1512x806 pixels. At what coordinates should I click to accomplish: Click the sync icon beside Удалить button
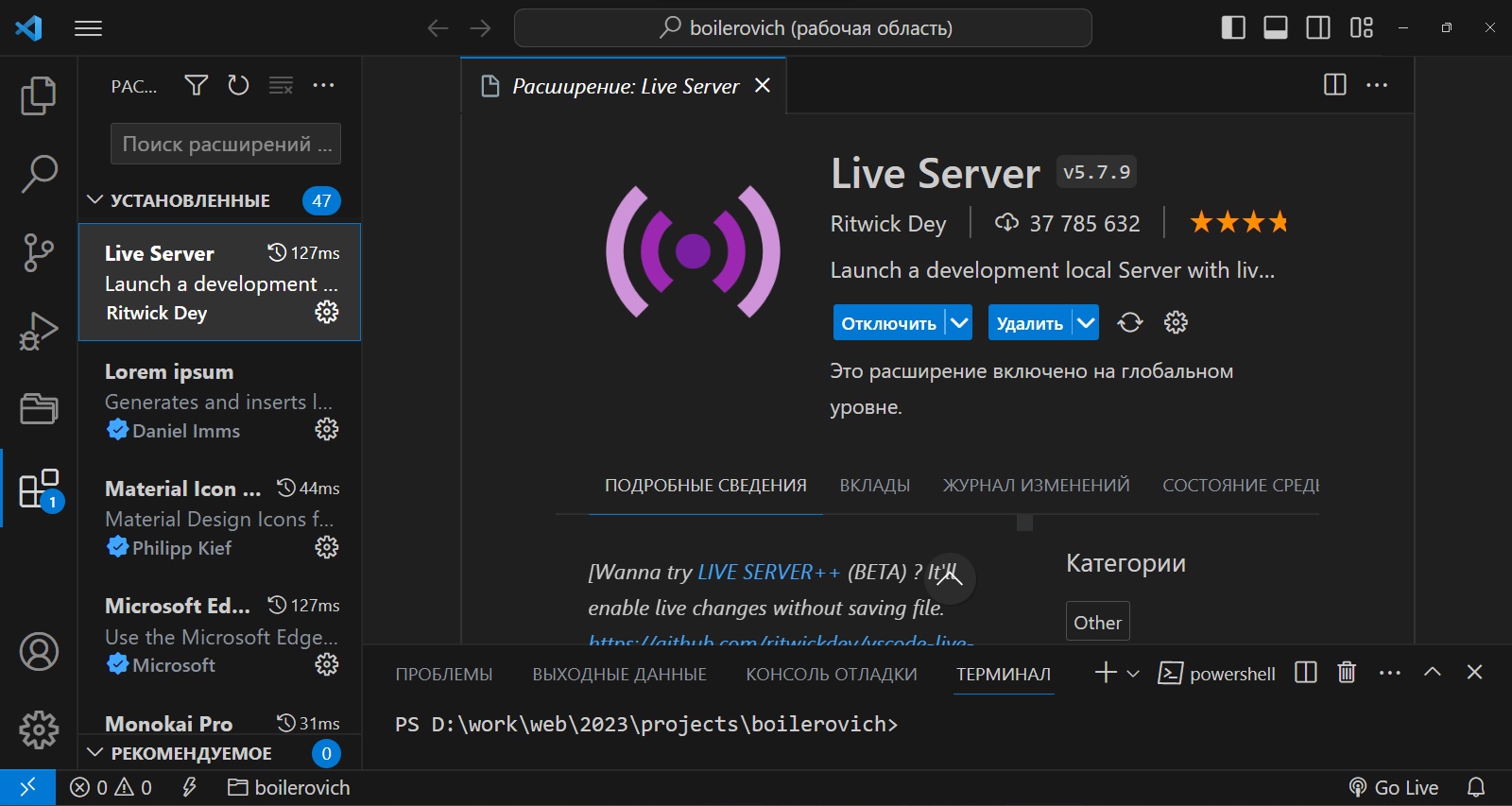pos(1130,323)
